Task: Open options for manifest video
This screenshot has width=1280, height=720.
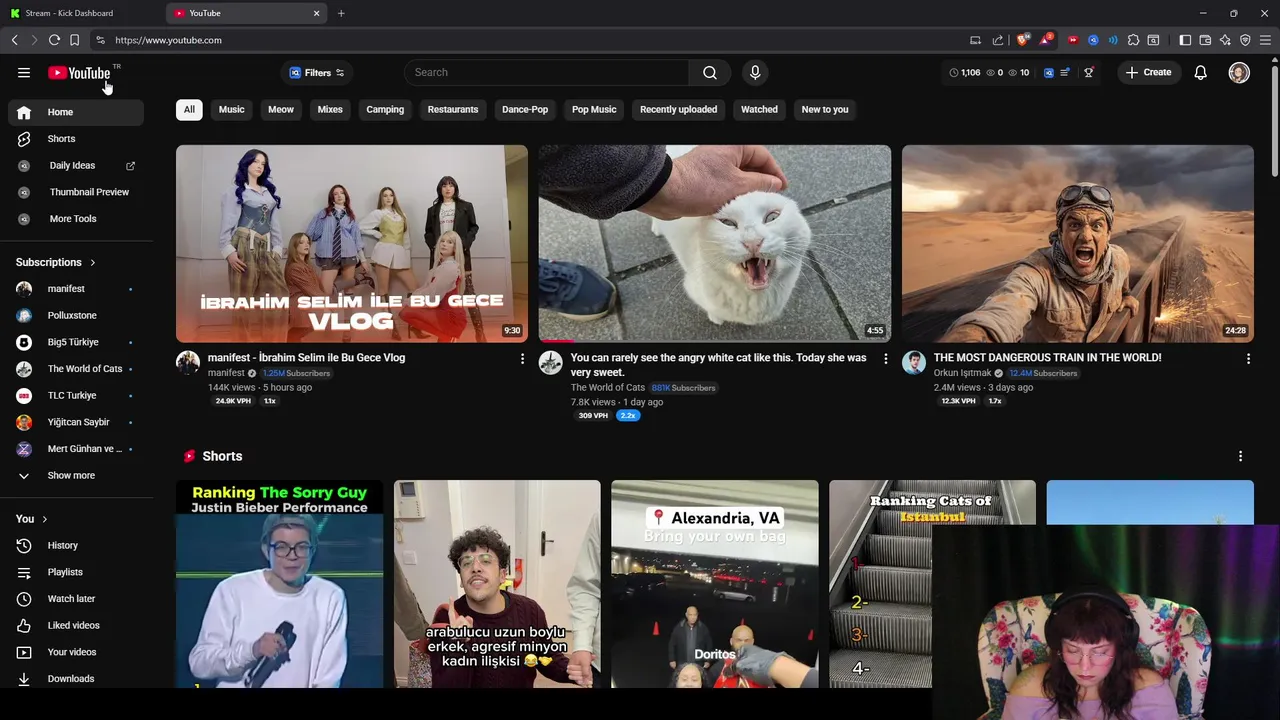Action: [522, 358]
